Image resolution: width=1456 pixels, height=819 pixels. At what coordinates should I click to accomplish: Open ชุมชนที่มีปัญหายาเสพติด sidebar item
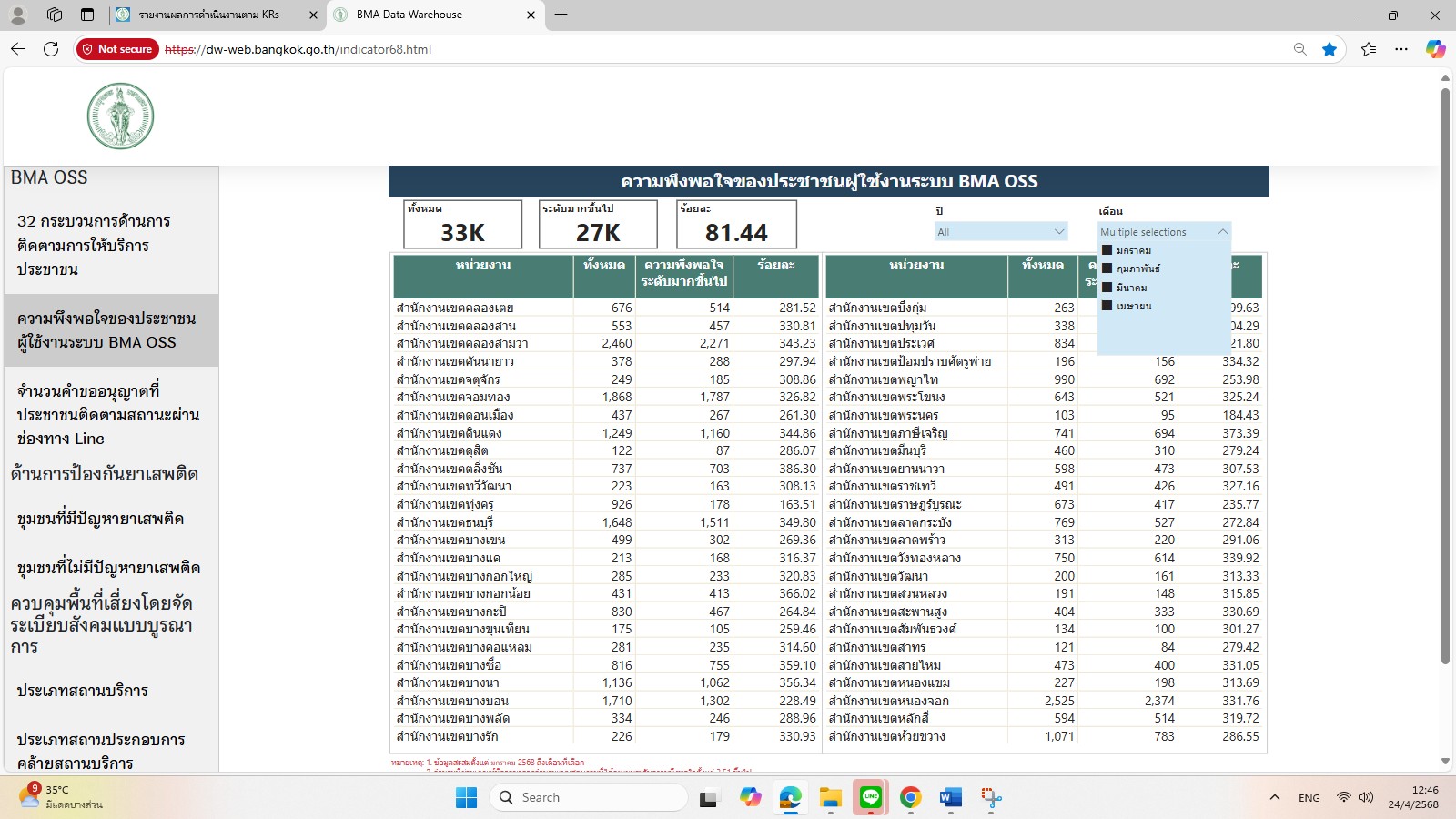point(111,519)
